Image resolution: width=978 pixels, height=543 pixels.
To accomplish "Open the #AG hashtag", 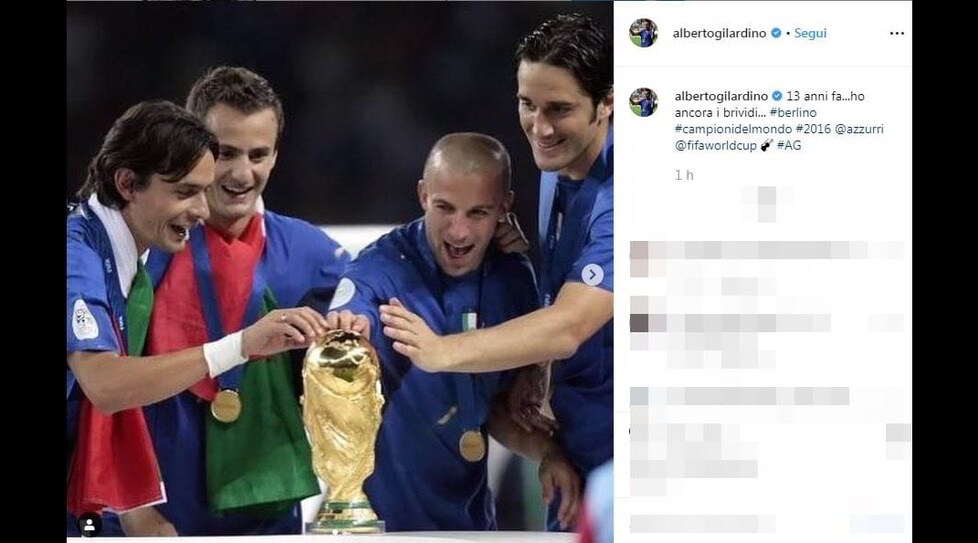I will 789,145.
